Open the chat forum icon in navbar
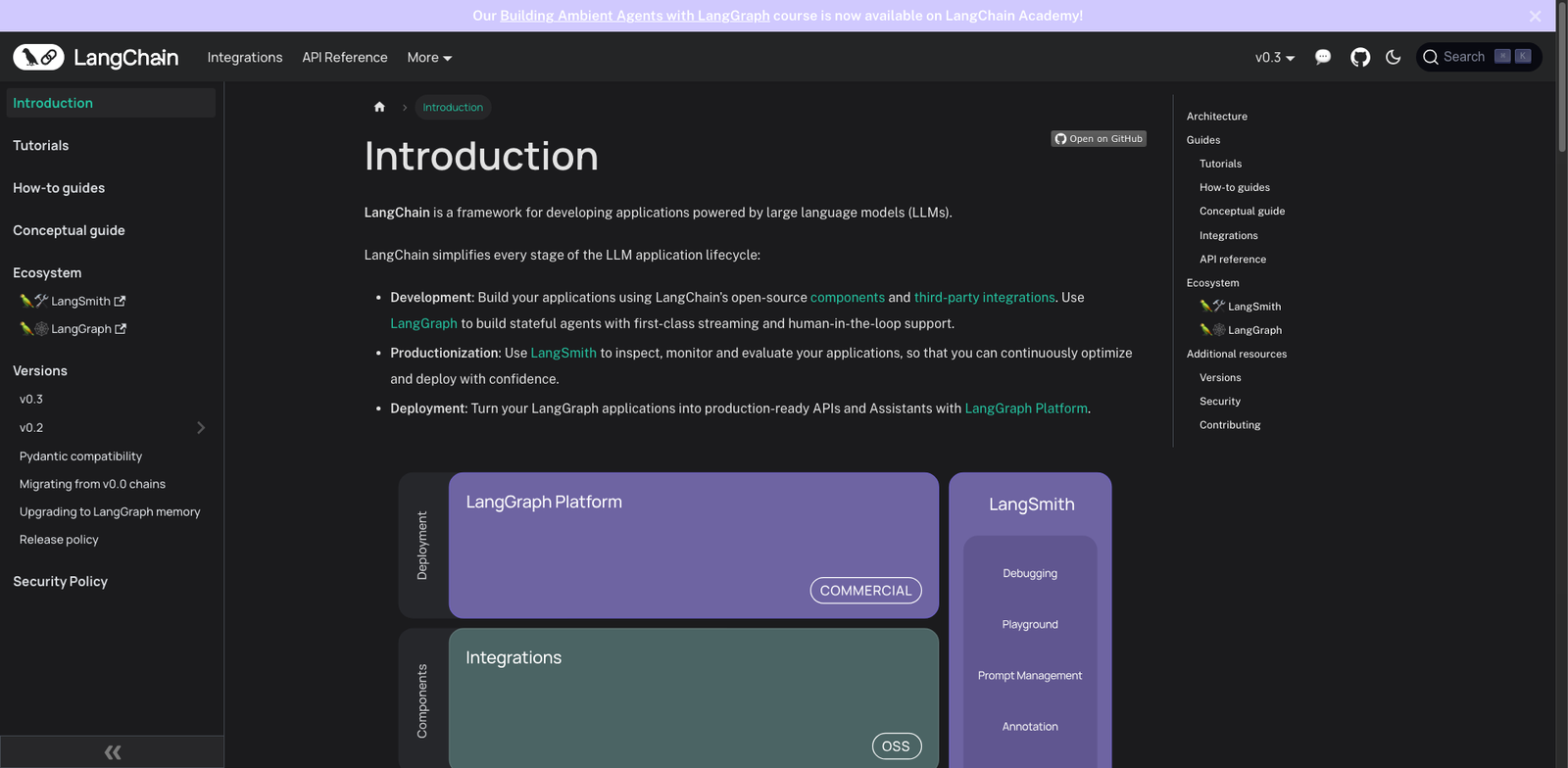 tap(1323, 57)
